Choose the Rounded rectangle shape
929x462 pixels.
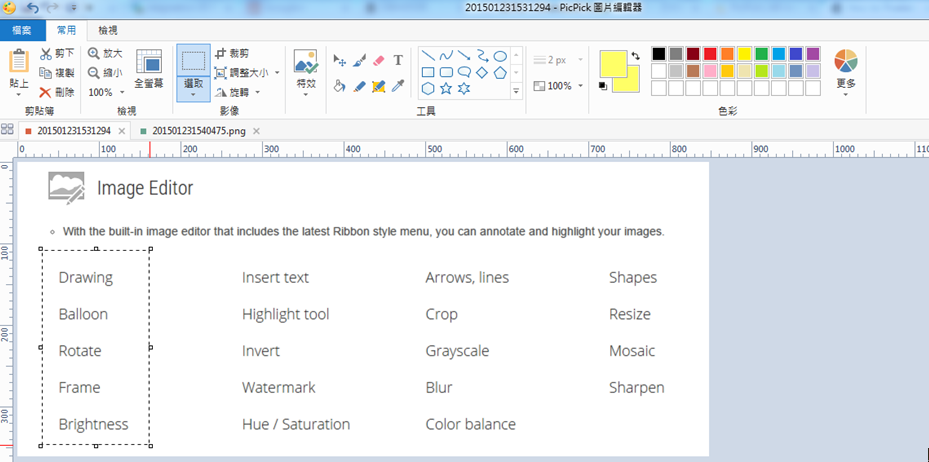(x=446, y=72)
